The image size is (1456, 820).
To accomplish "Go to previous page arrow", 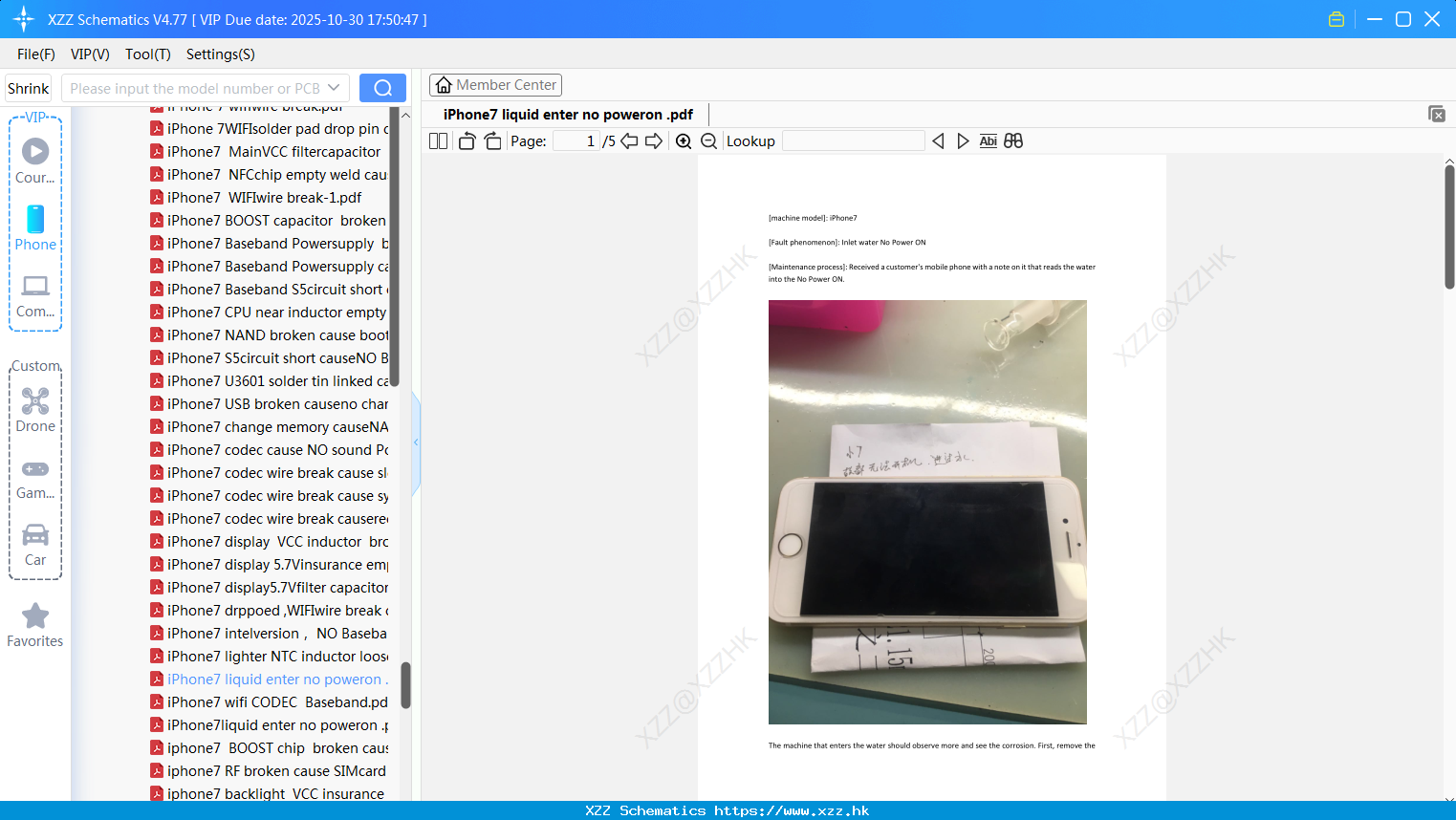I will [629, 141].
